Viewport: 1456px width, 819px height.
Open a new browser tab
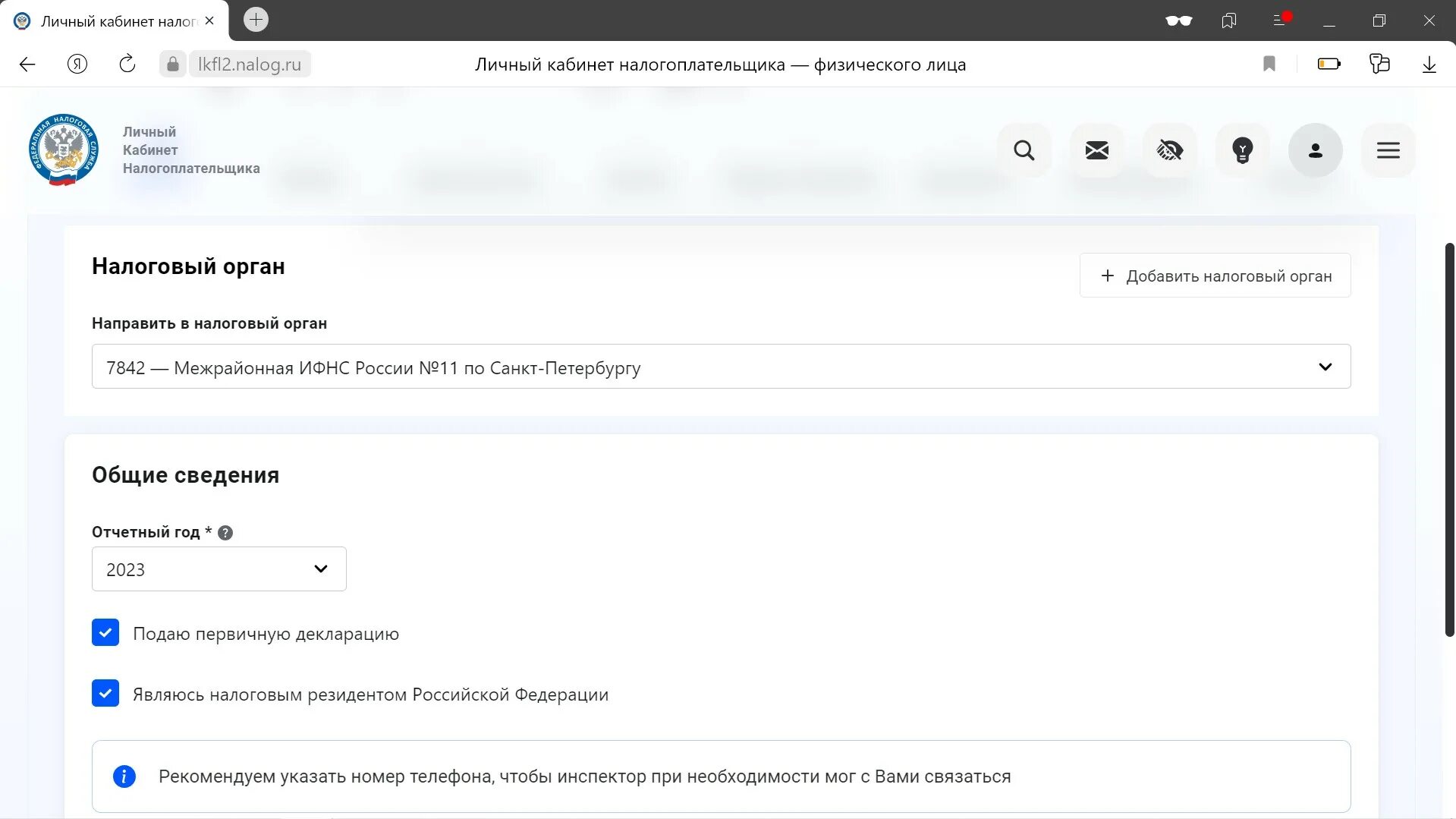pyautogui.click(x=256, y=20)
